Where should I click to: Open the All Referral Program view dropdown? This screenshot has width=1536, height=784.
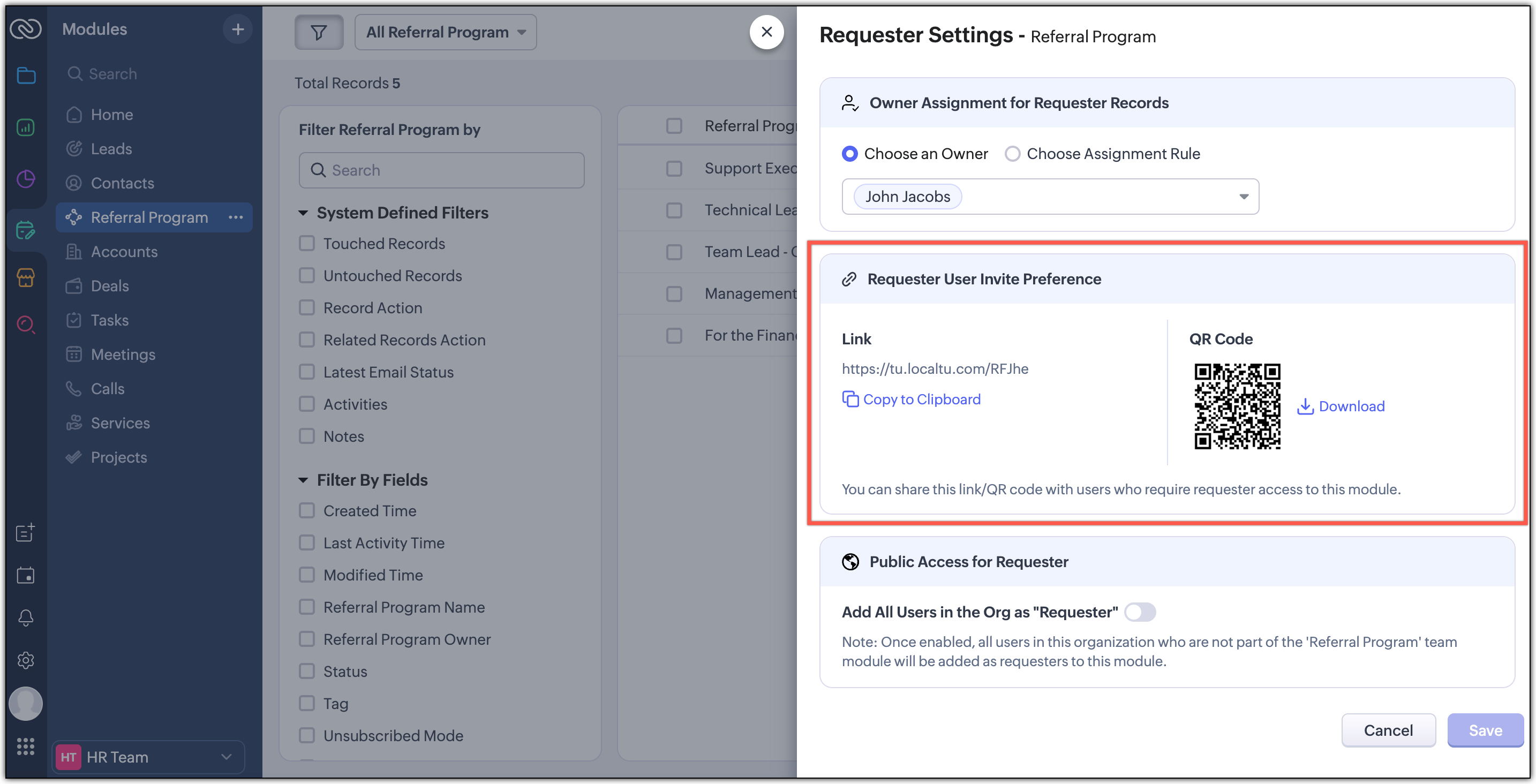[446, 32]
